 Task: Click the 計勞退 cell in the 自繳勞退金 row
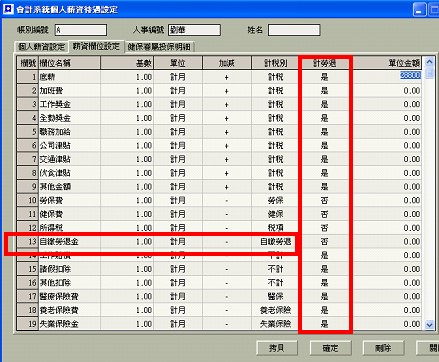click(x=325, y=241)
